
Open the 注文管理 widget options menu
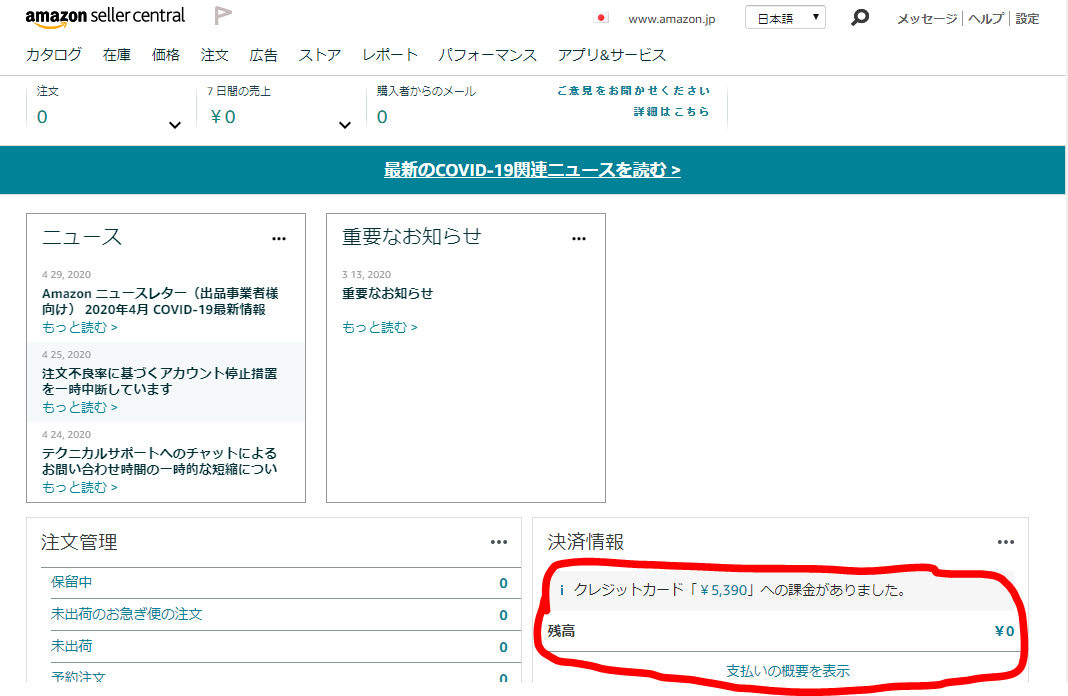tap(499, 542)
